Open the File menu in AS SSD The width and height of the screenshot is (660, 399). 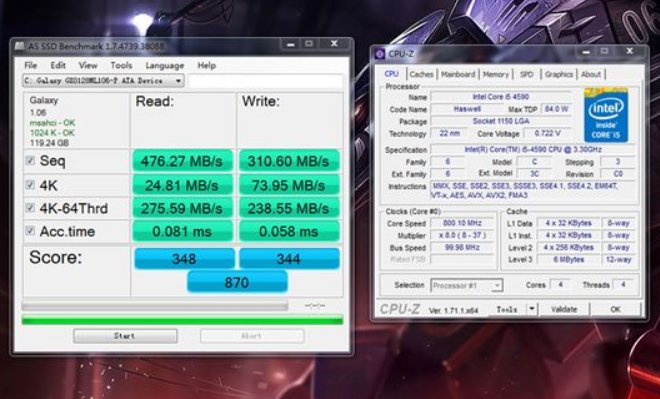(x=31, y=65)
